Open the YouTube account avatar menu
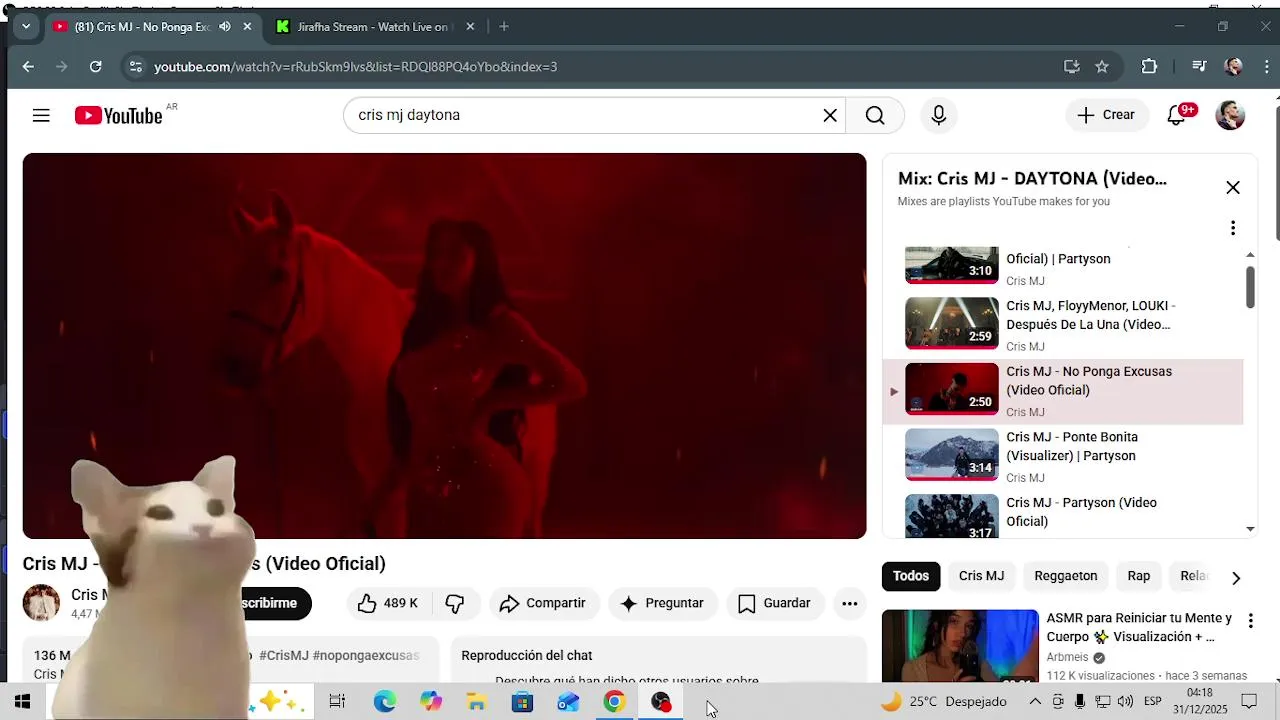Screen dimensions: 1280x720 click(x=1230, y=115)
